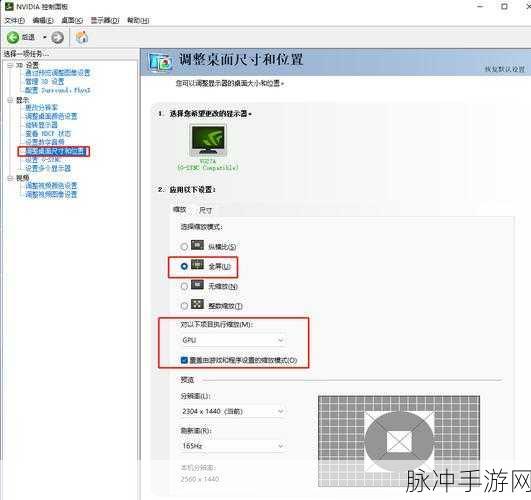Screen dimensions: 531x500
Task: Select the 整数缩放(I) radio button
Action: tap(184, 306)
